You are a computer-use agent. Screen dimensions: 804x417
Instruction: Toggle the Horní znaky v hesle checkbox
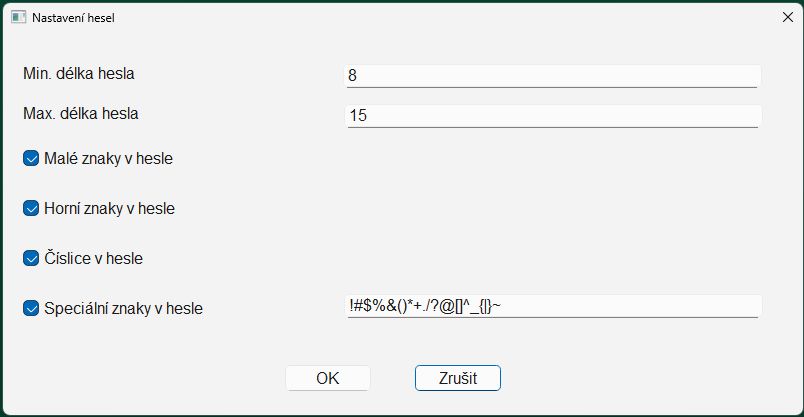click(x=31, y=208)
